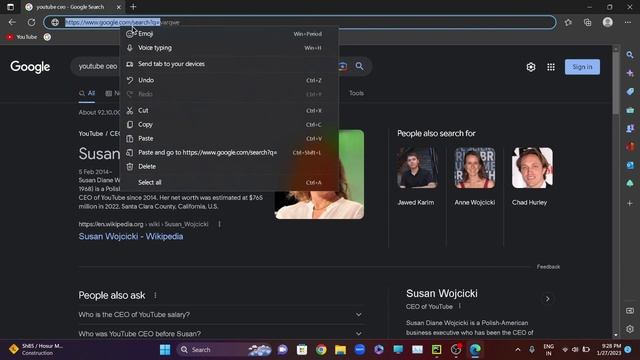640x360 pixels.
Task: Go back to previous page
Action: pyautogui.click(x=12, y=22)
